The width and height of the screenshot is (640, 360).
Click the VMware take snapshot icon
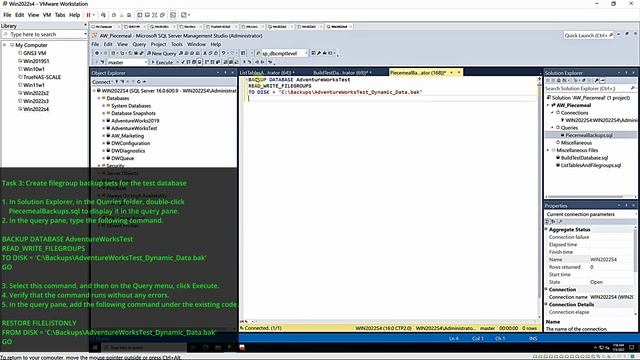tap(114, 15)
